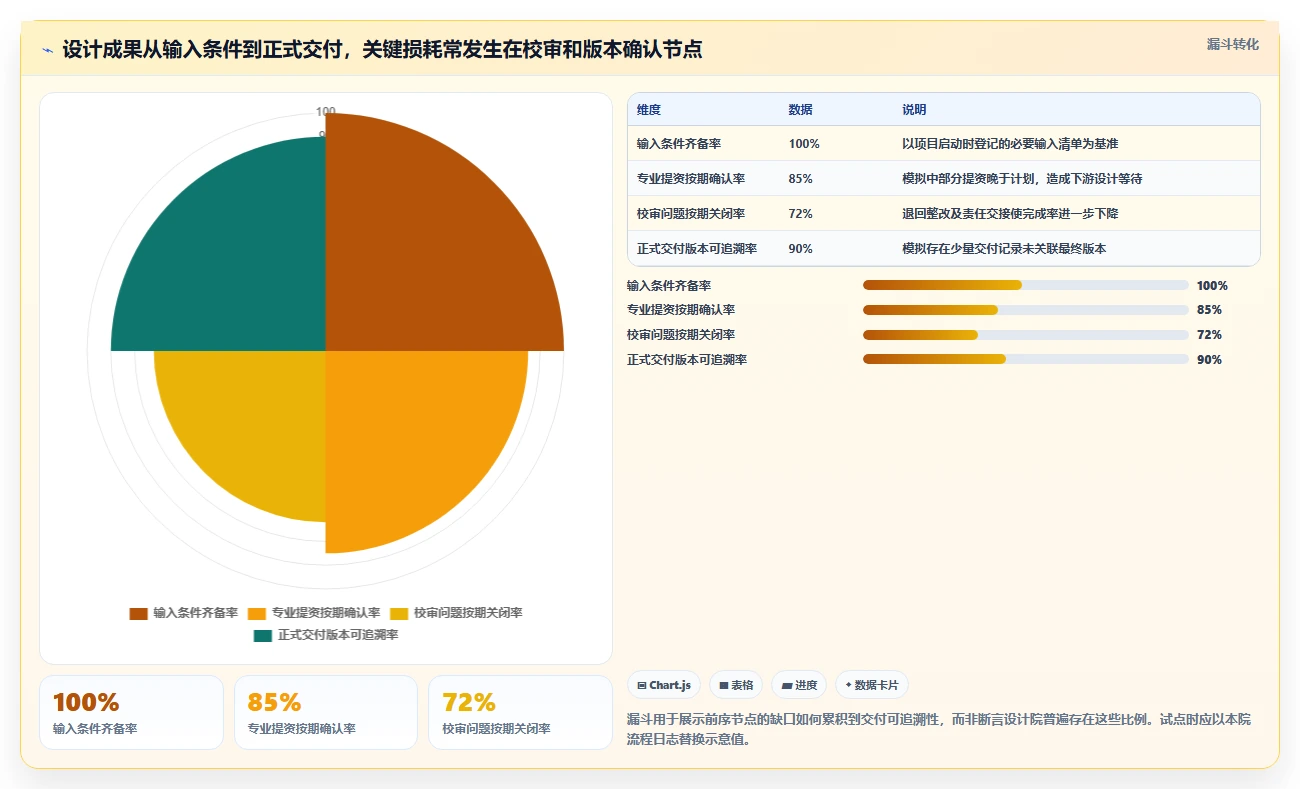Click the 85% value beside the progress bar
This screenshot has width=1300, height=789.
pyautogui.click(x=1209, y=310)
